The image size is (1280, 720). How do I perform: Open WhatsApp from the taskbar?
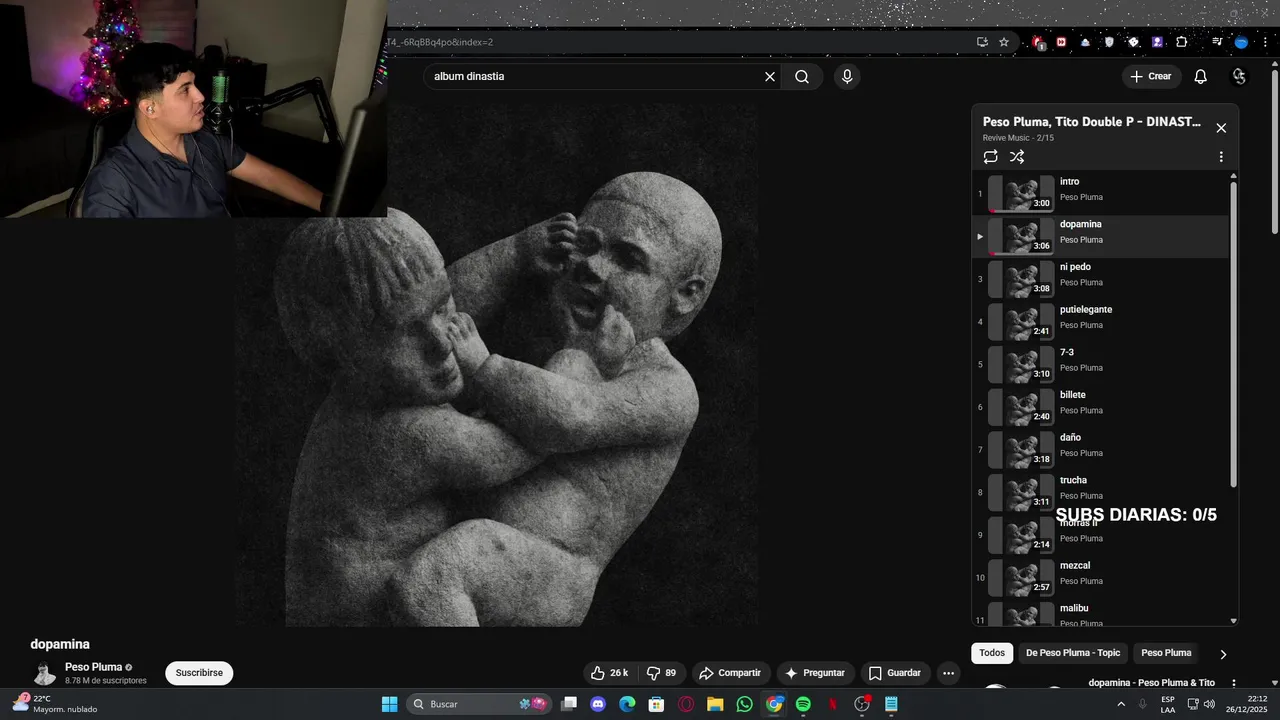click(744, 704)
